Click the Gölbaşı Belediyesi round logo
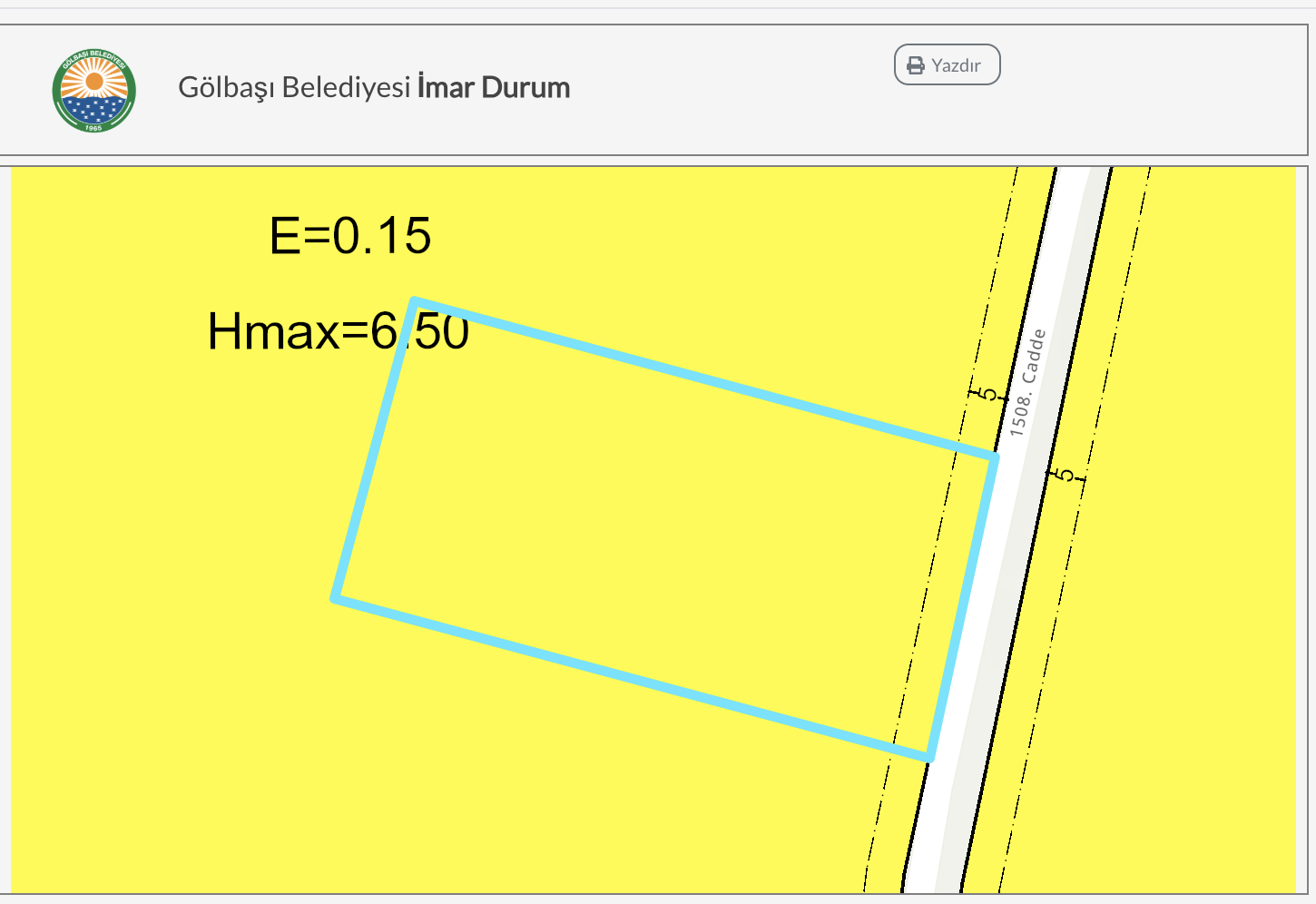The width and height of the screenshot is (1316, 904). click(x=94, y=90)
